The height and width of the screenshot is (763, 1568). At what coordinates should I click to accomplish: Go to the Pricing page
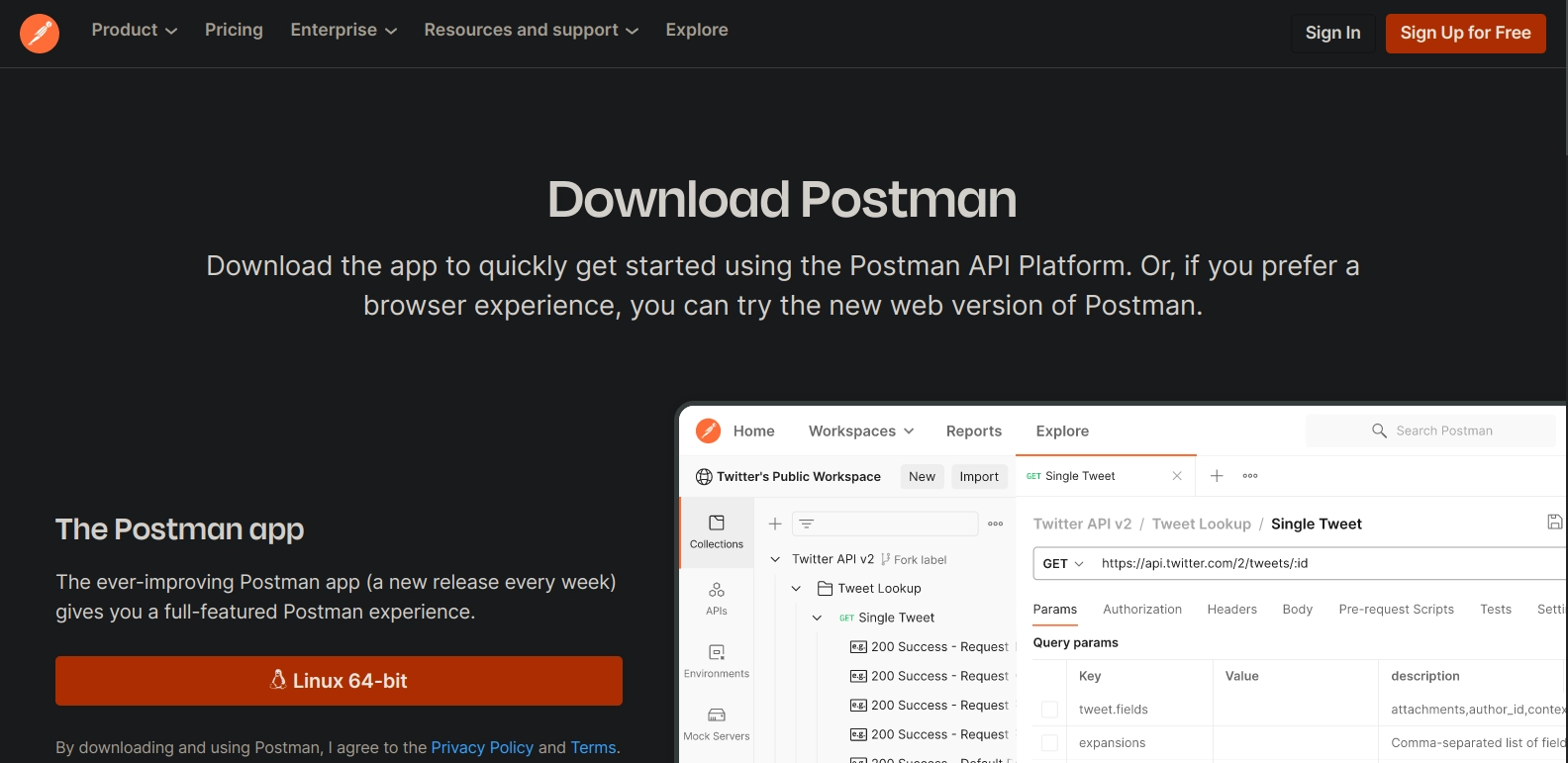pos(234,30)
